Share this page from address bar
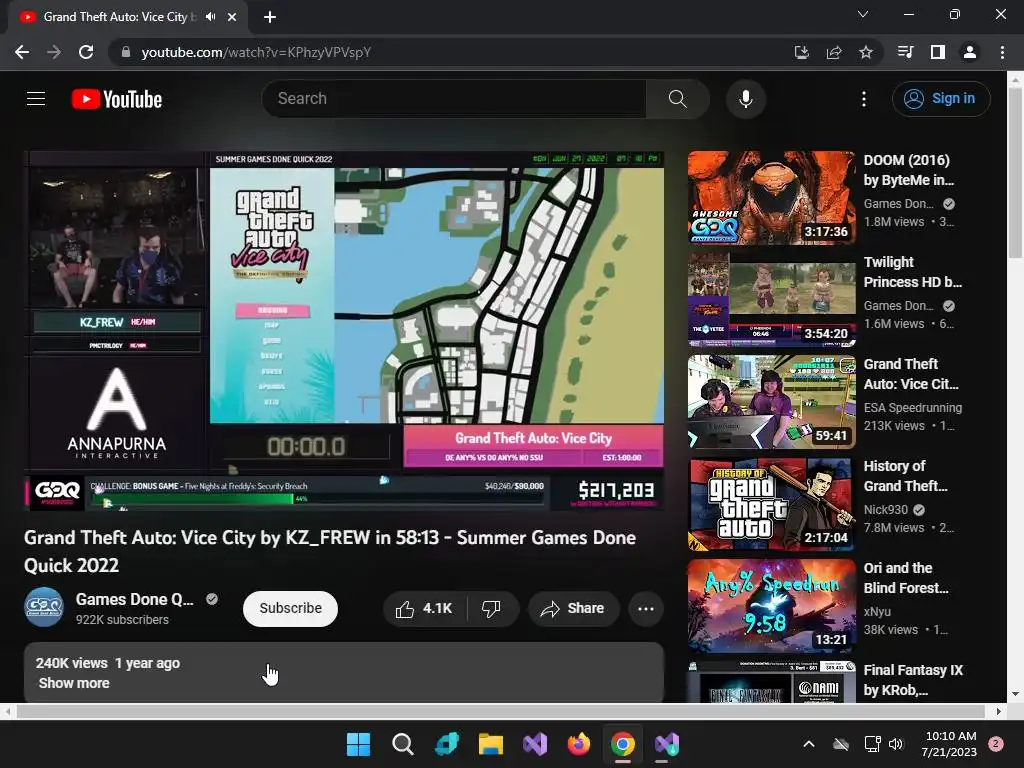The image size is (1024, 768). pos(834,52)
